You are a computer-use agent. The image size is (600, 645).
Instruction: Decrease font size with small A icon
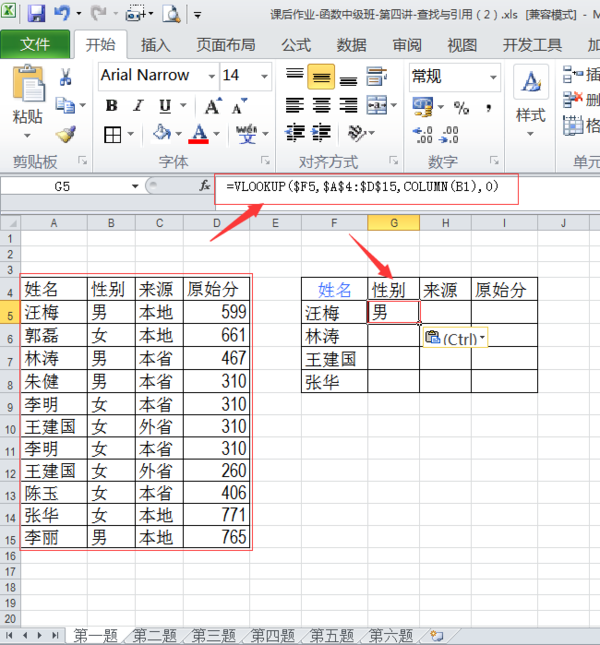239,106
